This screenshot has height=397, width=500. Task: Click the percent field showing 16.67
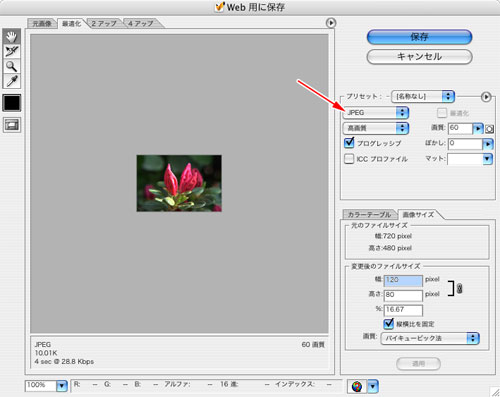click(403, 310)
